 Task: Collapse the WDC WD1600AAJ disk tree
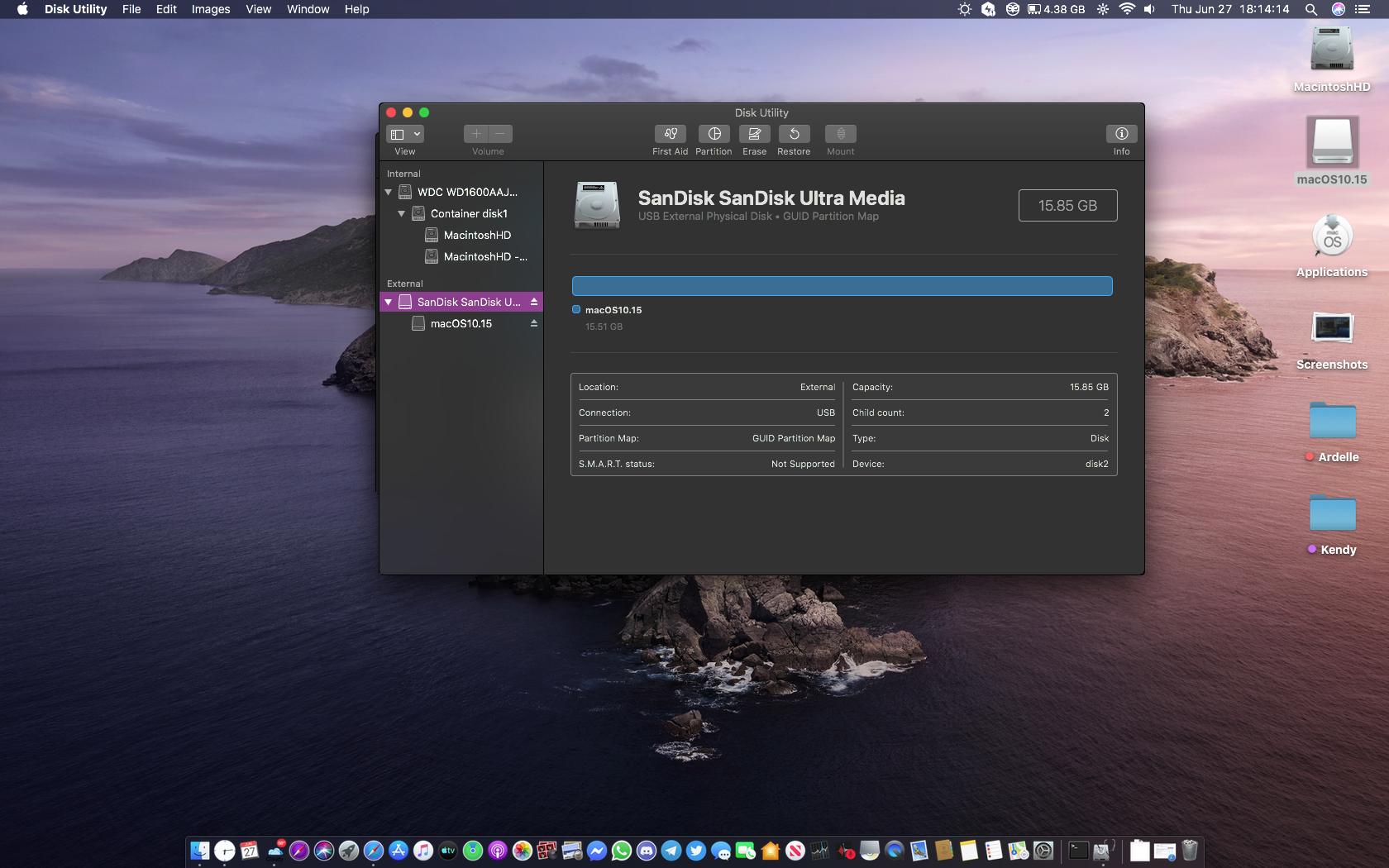[x=389, y=193]
